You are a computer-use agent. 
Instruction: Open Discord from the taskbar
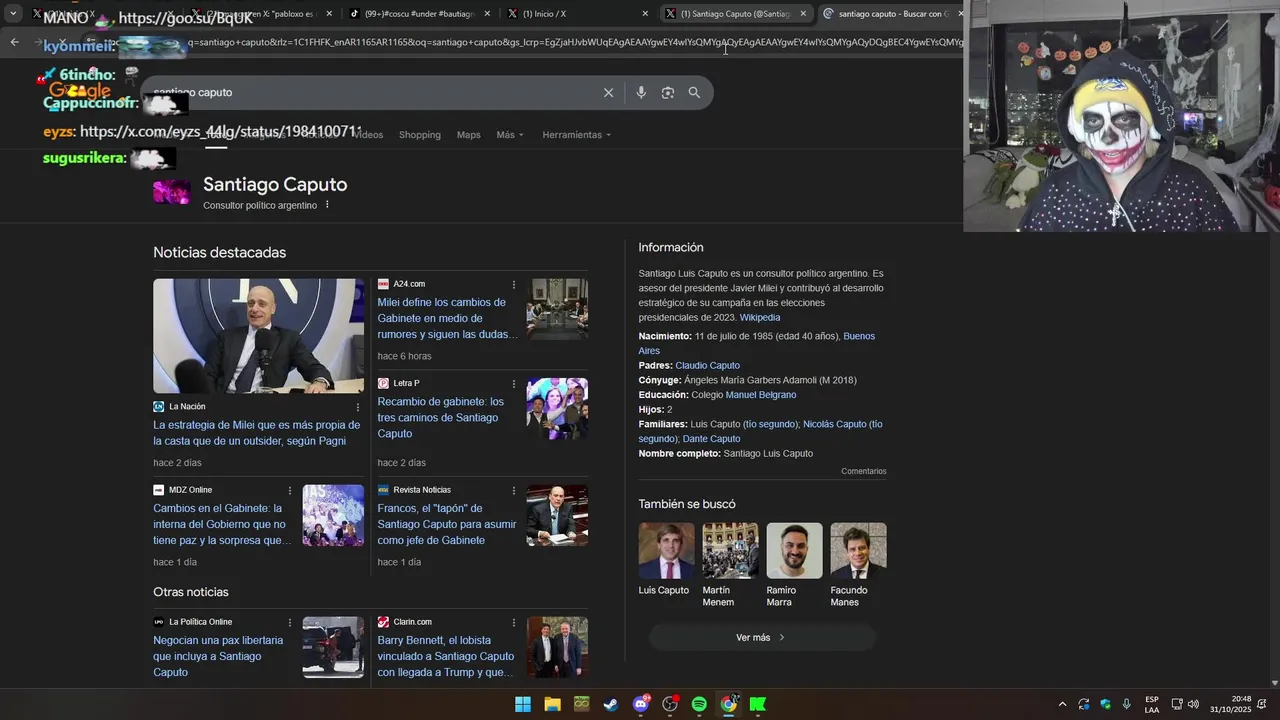point(641,704)
